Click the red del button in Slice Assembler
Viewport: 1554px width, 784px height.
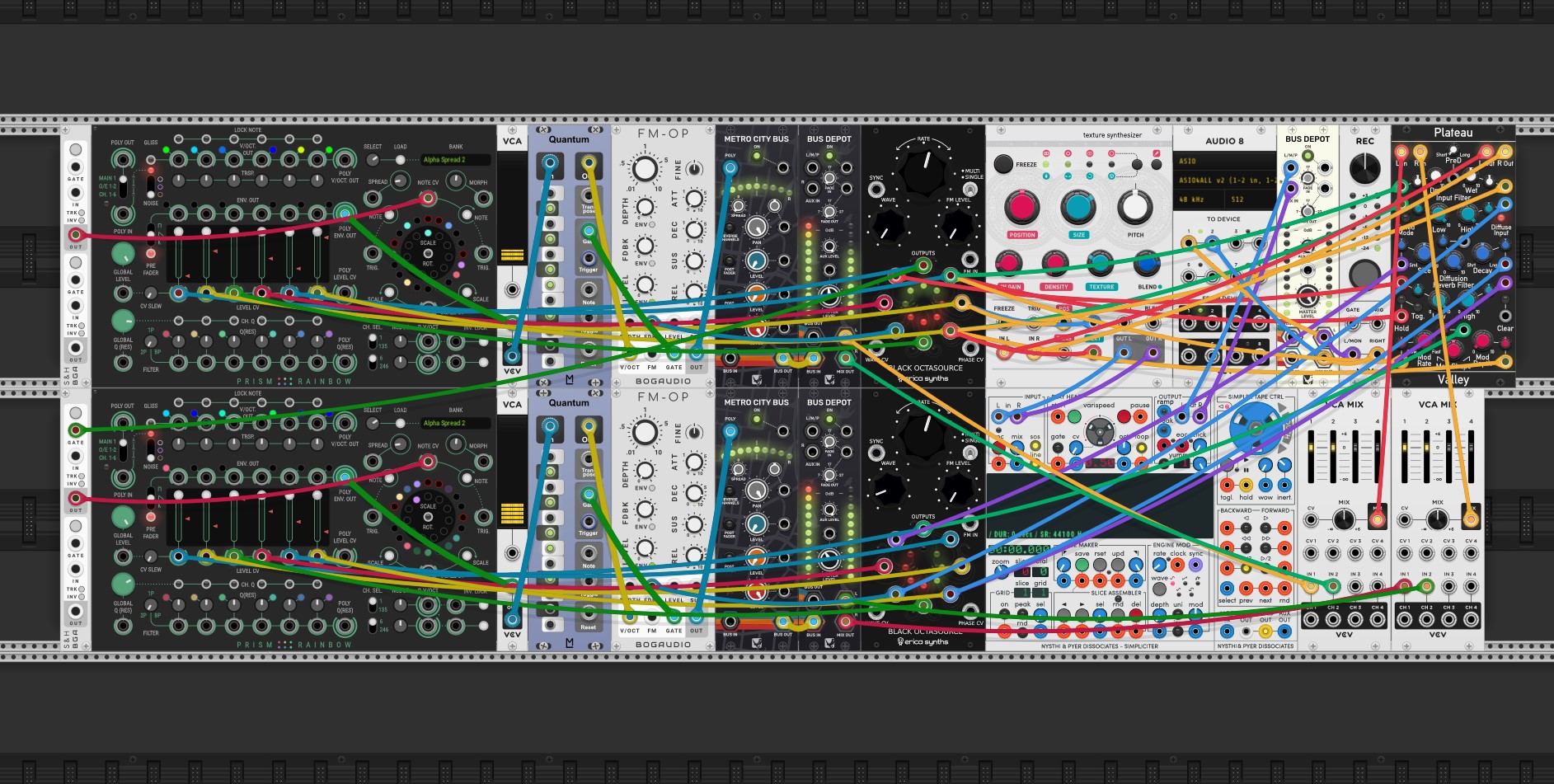pyautogui.click(x=1136, y=616)
